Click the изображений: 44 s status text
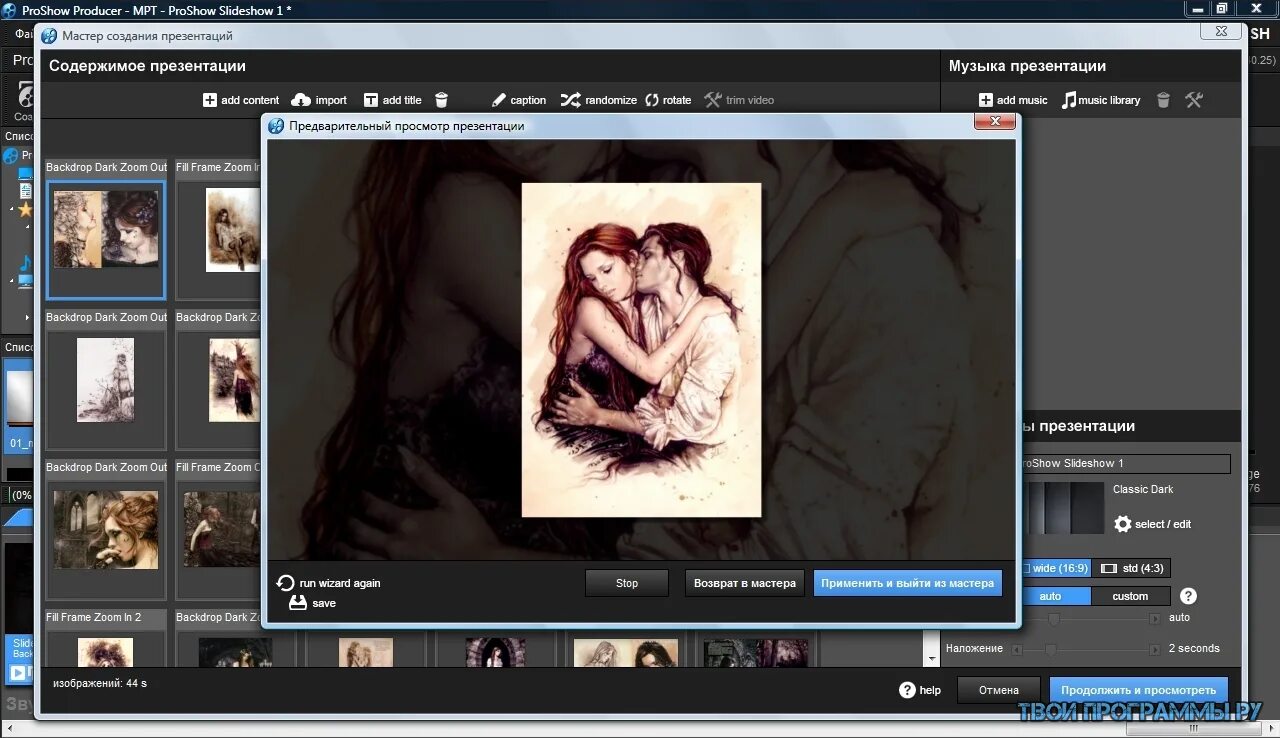Viewport: 1280px width, 738px height. pyautogui.click(x=100, y=683)
